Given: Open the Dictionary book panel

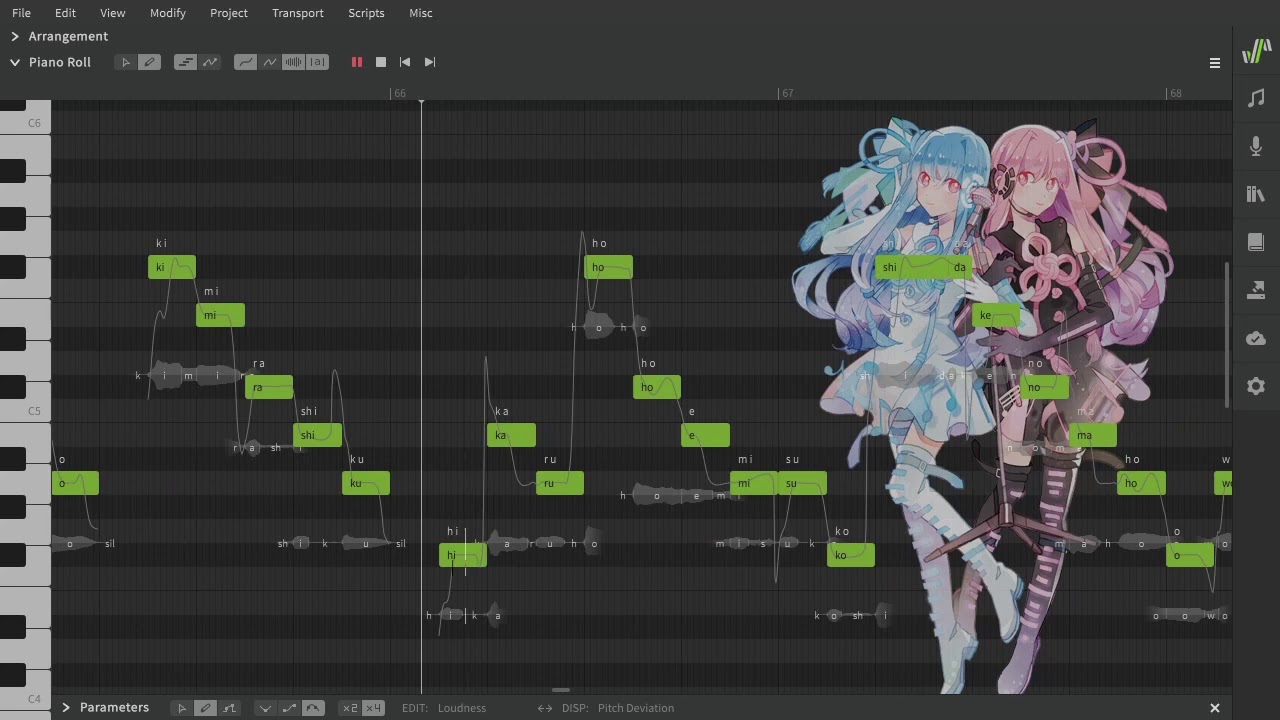Looking at the screenshot, I should coord(1256,242).
